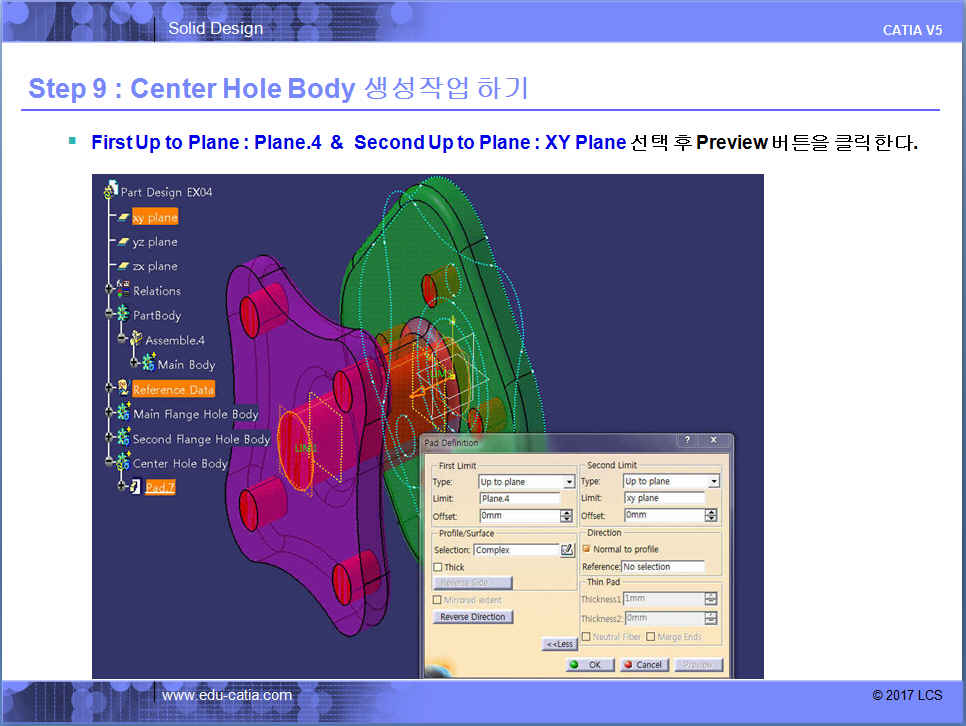Viewport: 966px width, 726px height.
Task: Open the profile sketch editor icon beside Selection
Action: coord(567,550)
